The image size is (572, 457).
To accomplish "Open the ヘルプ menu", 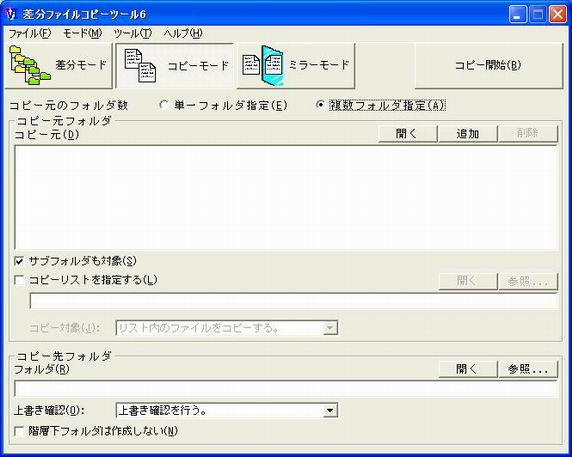I will click(183, 34).
